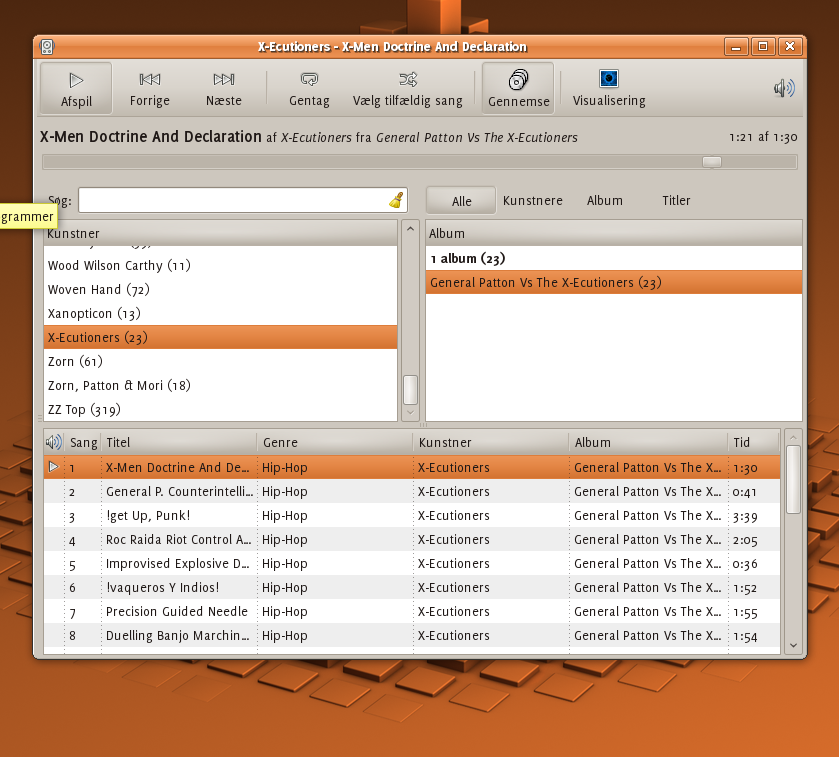Sort songs by Tid column

(x=753, y=442)
